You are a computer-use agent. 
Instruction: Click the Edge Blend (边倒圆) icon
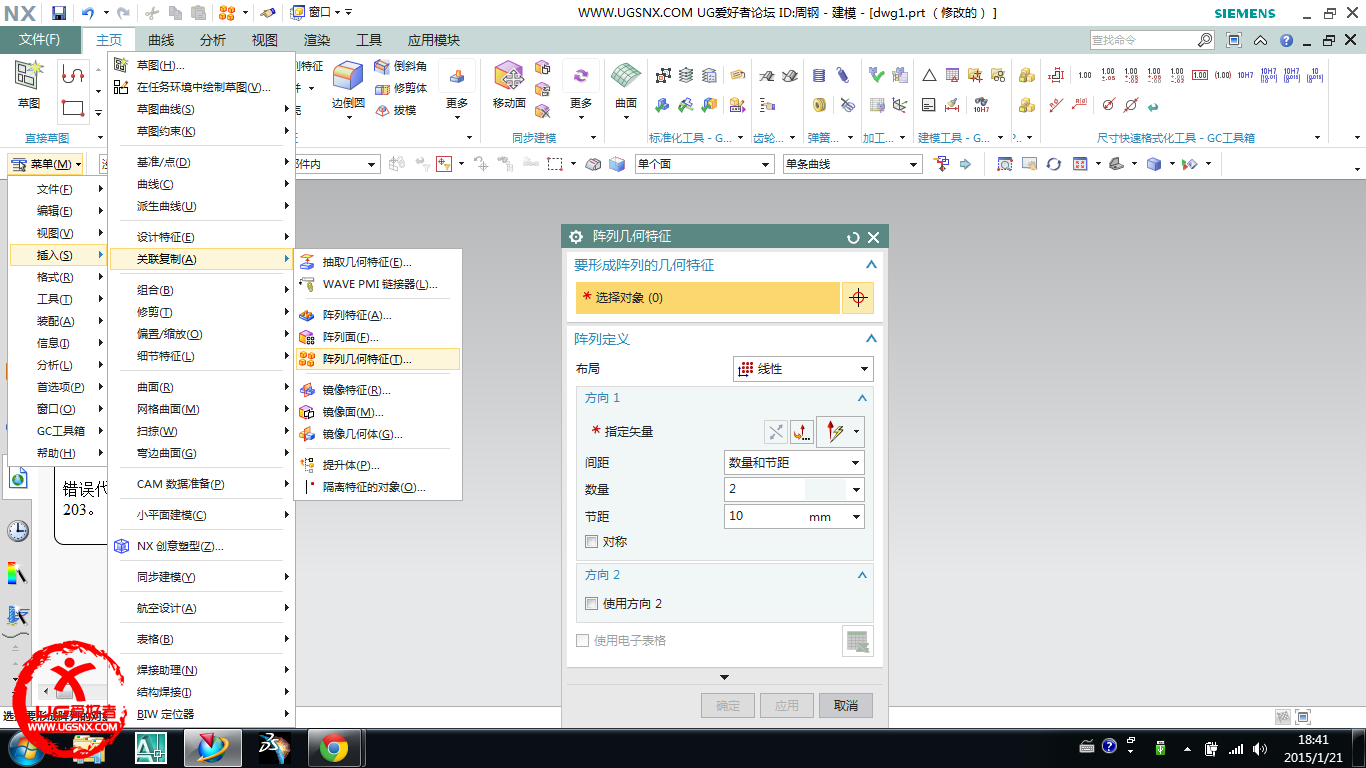click(348, 77)
